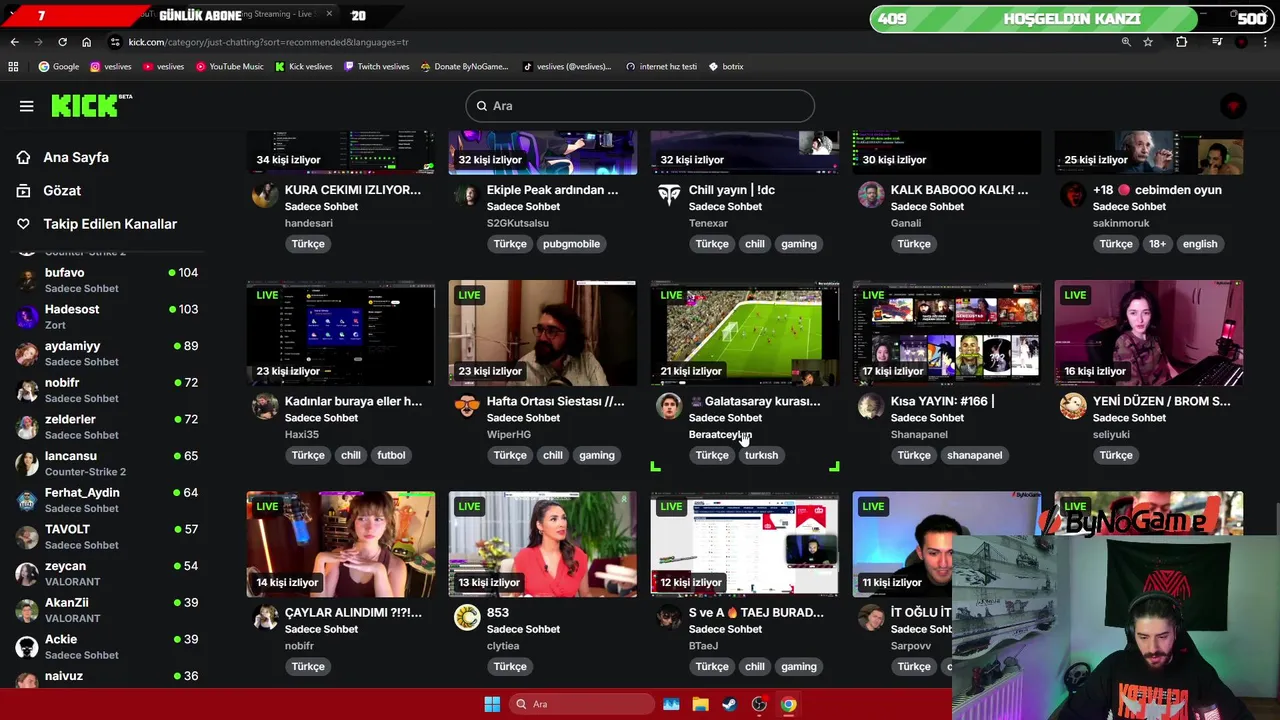The width and height of the screenshot is (1280, 720).
Task: Click the Ganali channel avatar
Action: [x=871, y=195]
